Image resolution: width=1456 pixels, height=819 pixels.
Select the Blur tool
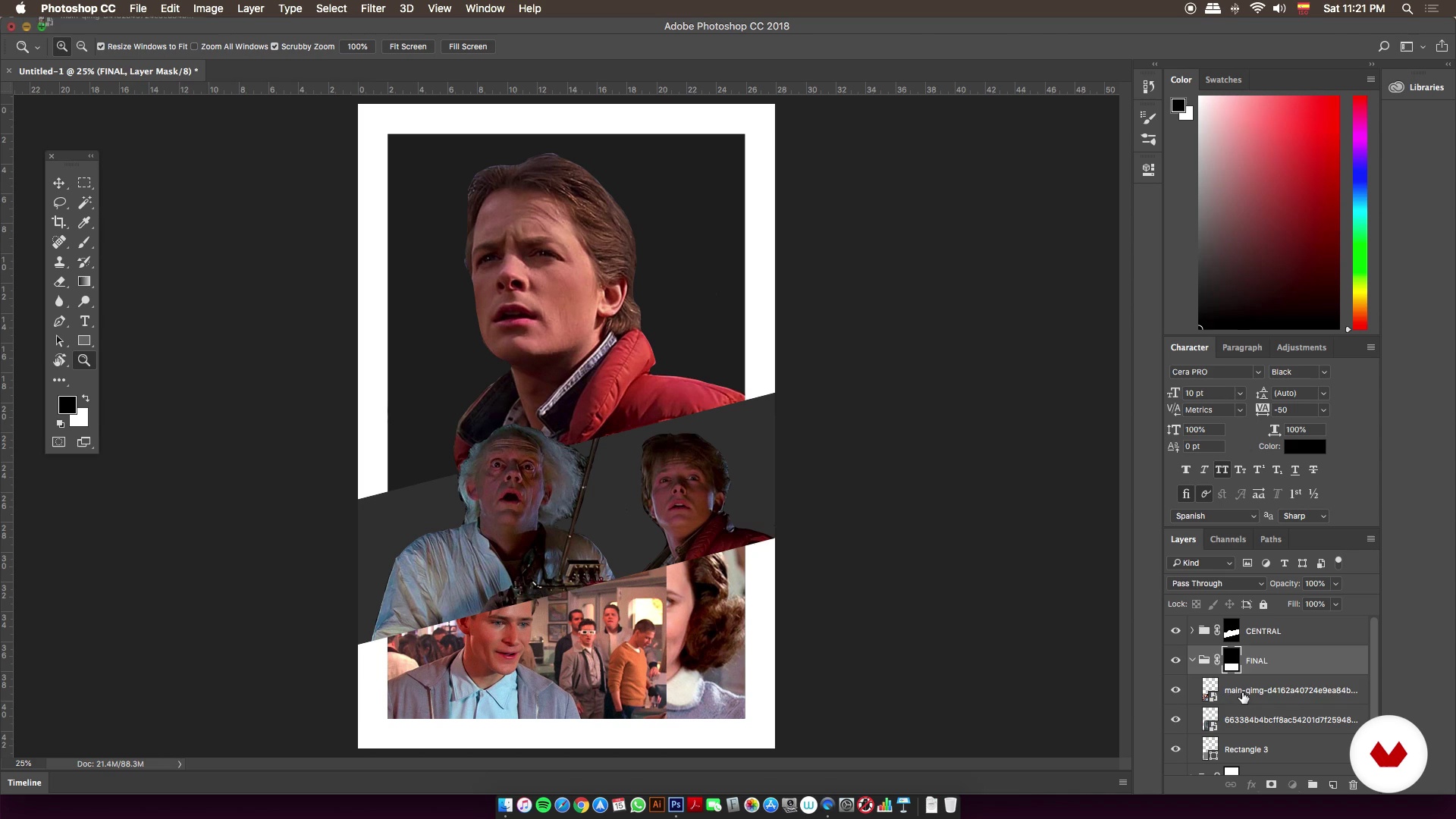(58, 301)
